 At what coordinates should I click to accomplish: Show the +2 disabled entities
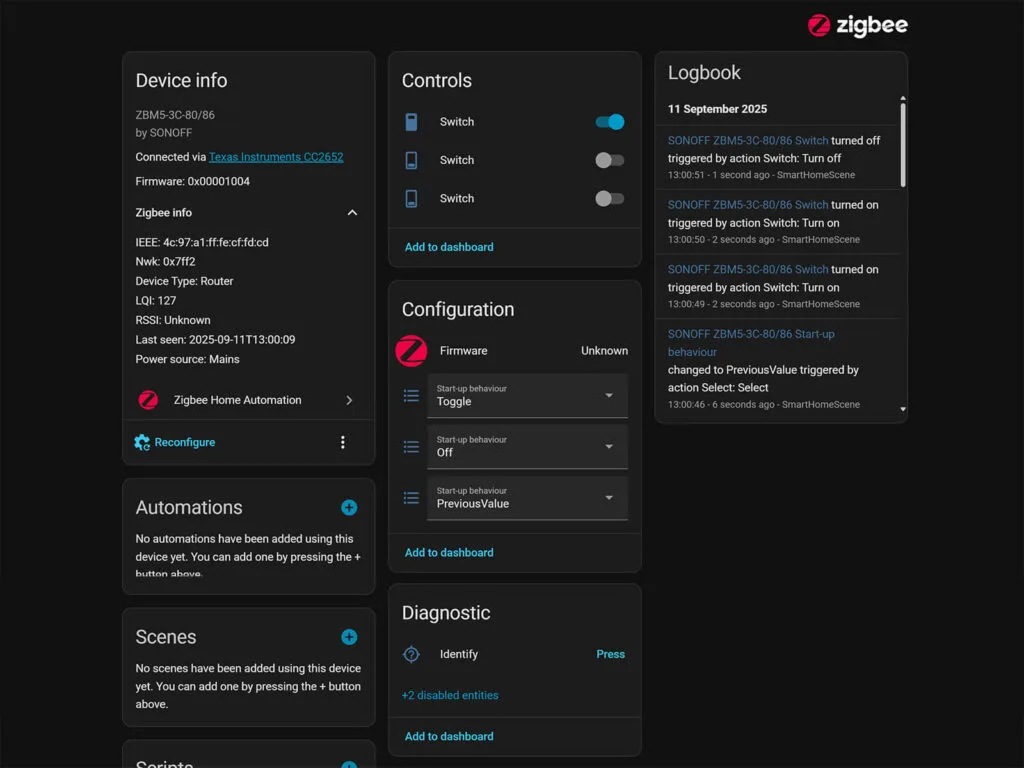pyautogui.click(x=450, y=695)
